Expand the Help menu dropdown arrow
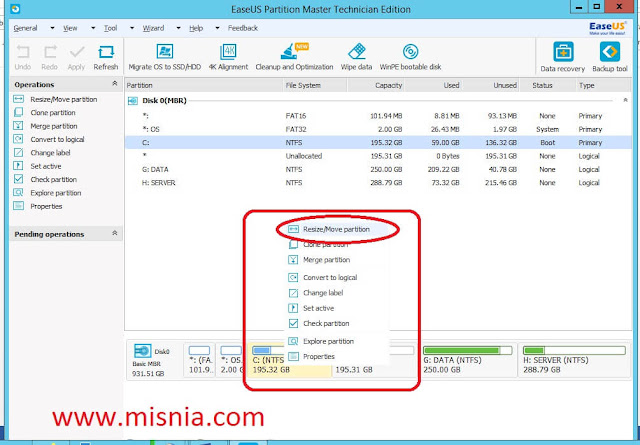This screenshot has height=445, width=640. coord(217,28)
